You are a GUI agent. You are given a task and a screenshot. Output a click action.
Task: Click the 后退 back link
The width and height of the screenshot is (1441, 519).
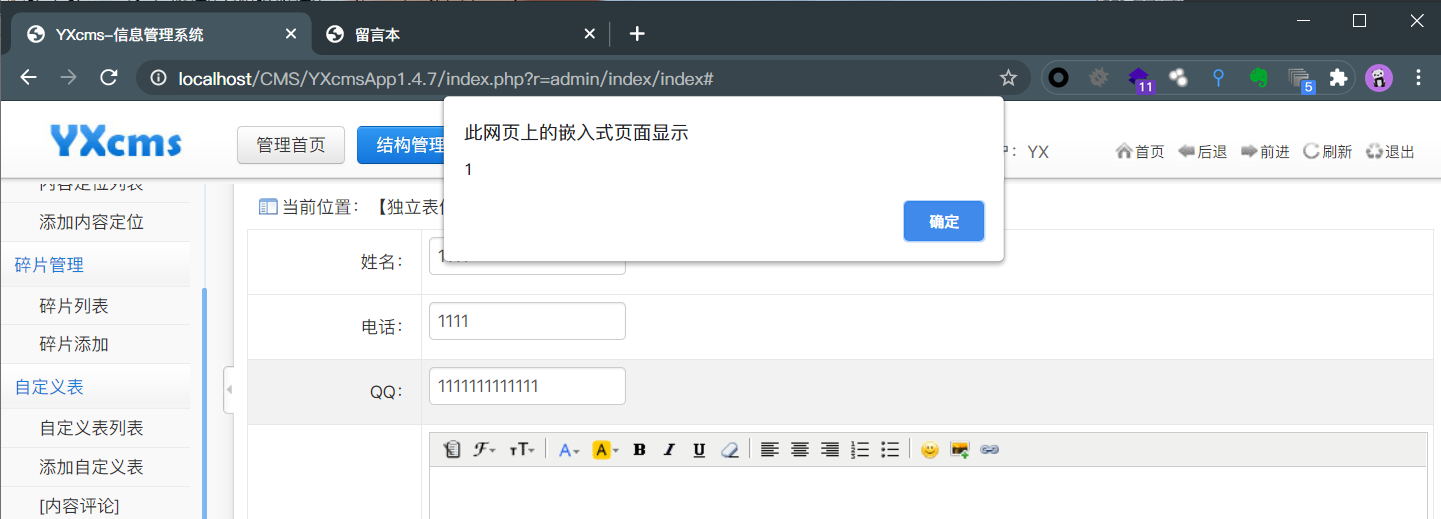(1202, 152)
